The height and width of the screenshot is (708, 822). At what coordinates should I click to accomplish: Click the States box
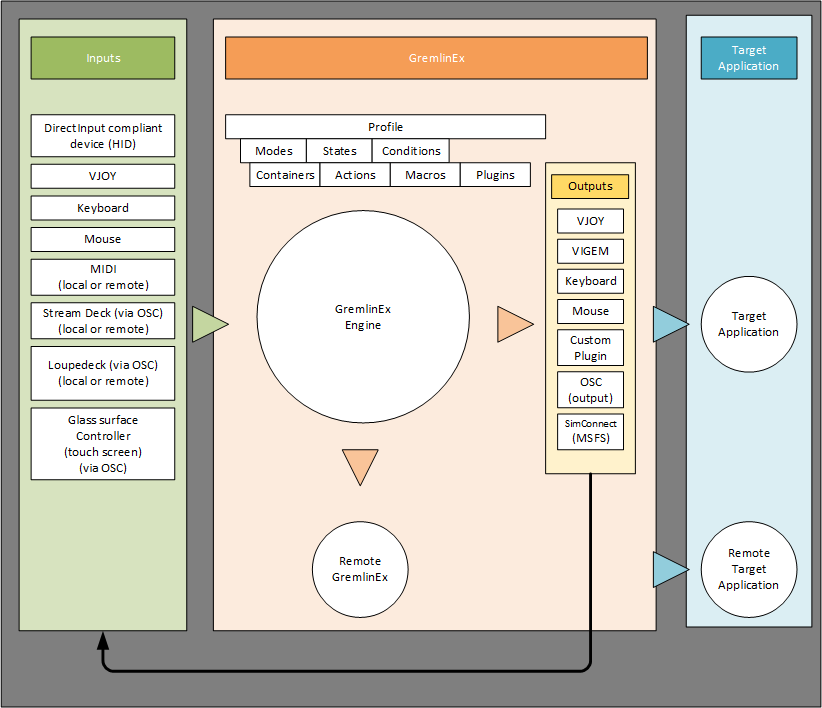point(339,151)
